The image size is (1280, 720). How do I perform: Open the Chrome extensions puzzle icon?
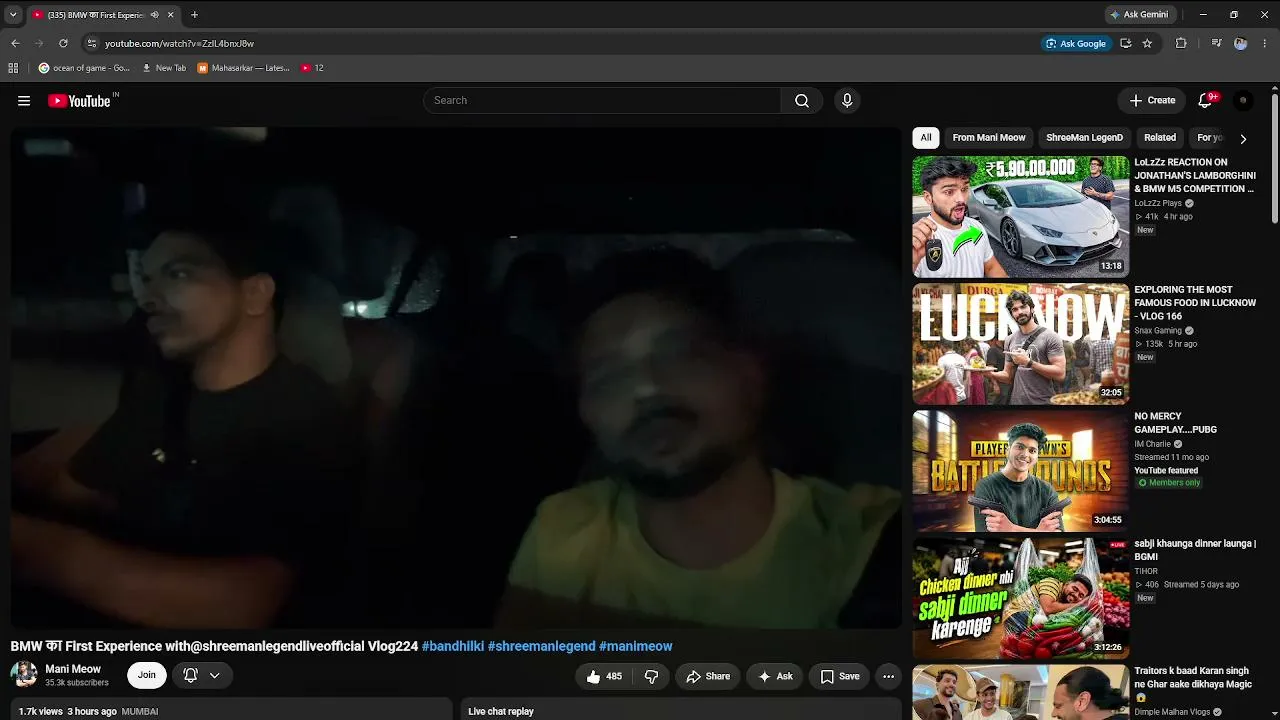(x=1181, y=43)
